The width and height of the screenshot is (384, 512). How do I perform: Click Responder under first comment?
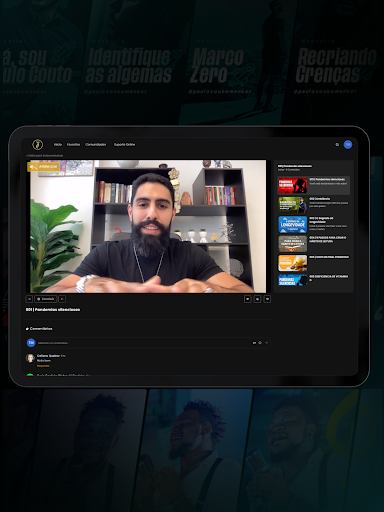(43, 366)
